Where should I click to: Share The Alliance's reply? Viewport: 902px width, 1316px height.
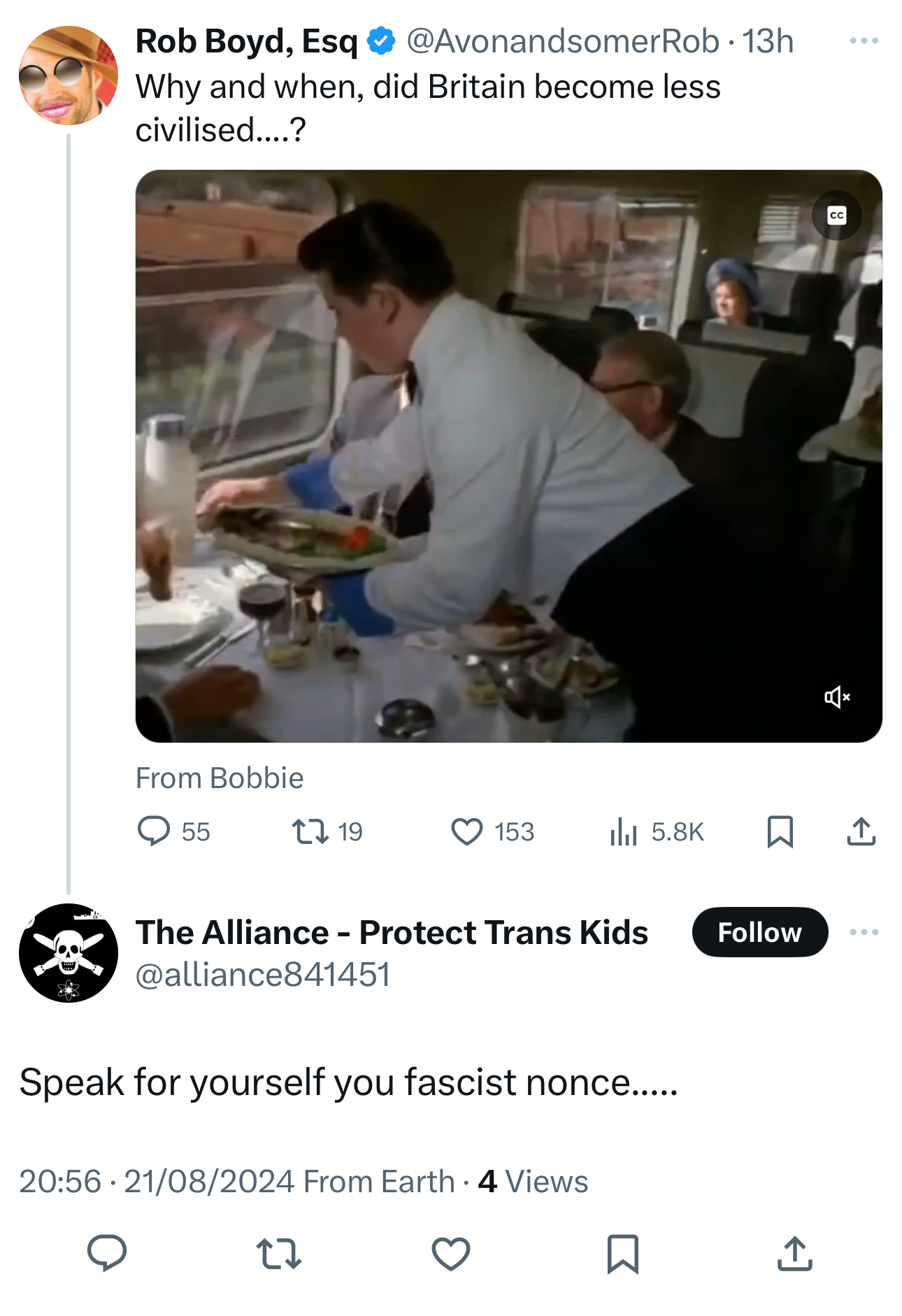pyautogui.click(x=795, y=1252)
